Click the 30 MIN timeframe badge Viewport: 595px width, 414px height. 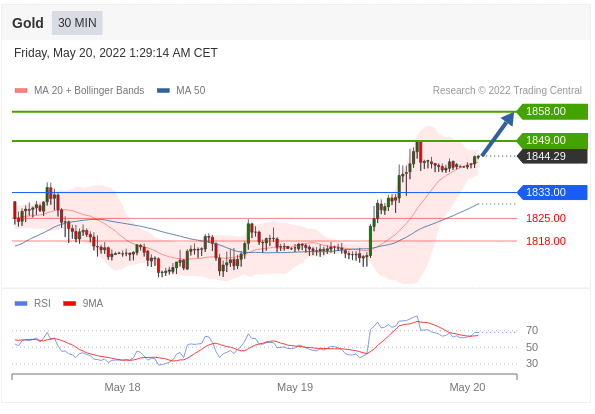[x=77, y=23]
